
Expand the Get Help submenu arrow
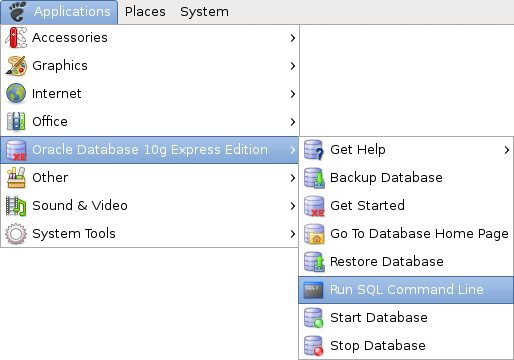click(x=507, y=150)
